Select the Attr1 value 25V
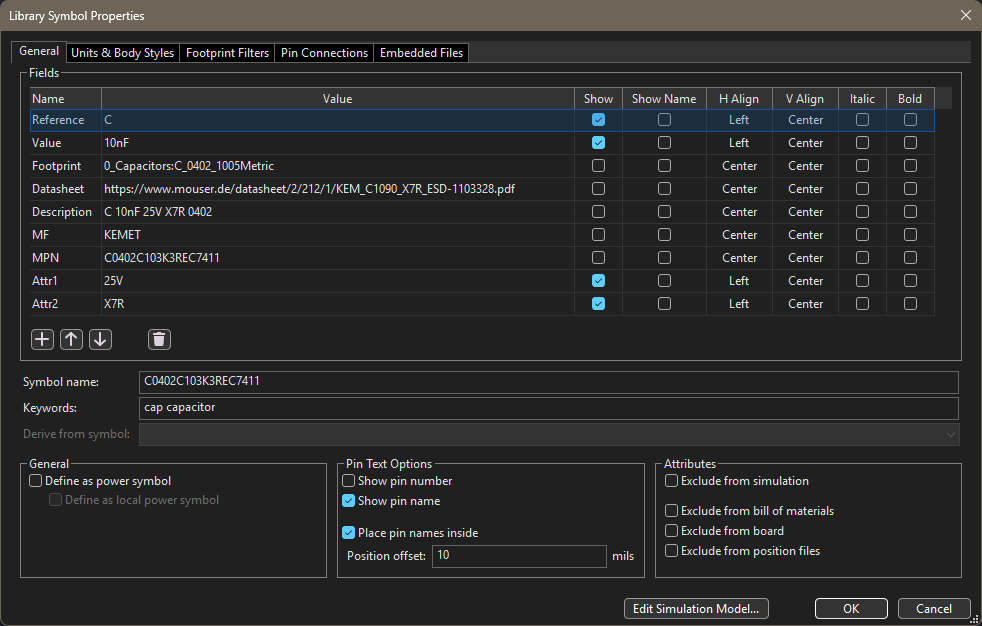 pos(338,280)
